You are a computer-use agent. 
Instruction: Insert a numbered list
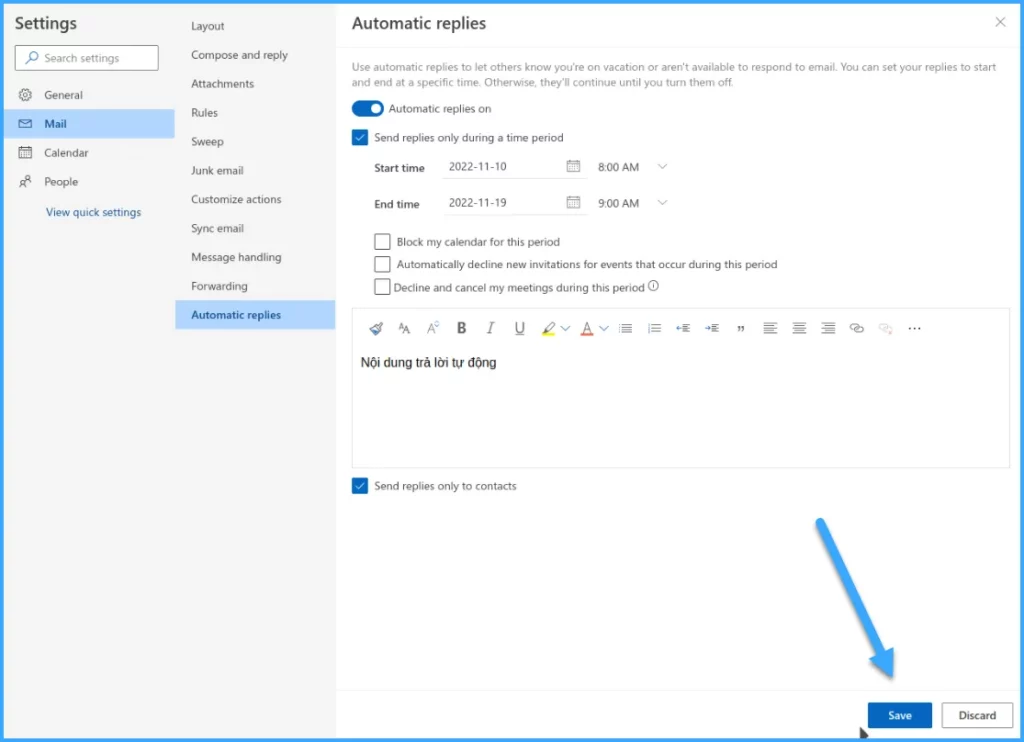click(655, 328)
